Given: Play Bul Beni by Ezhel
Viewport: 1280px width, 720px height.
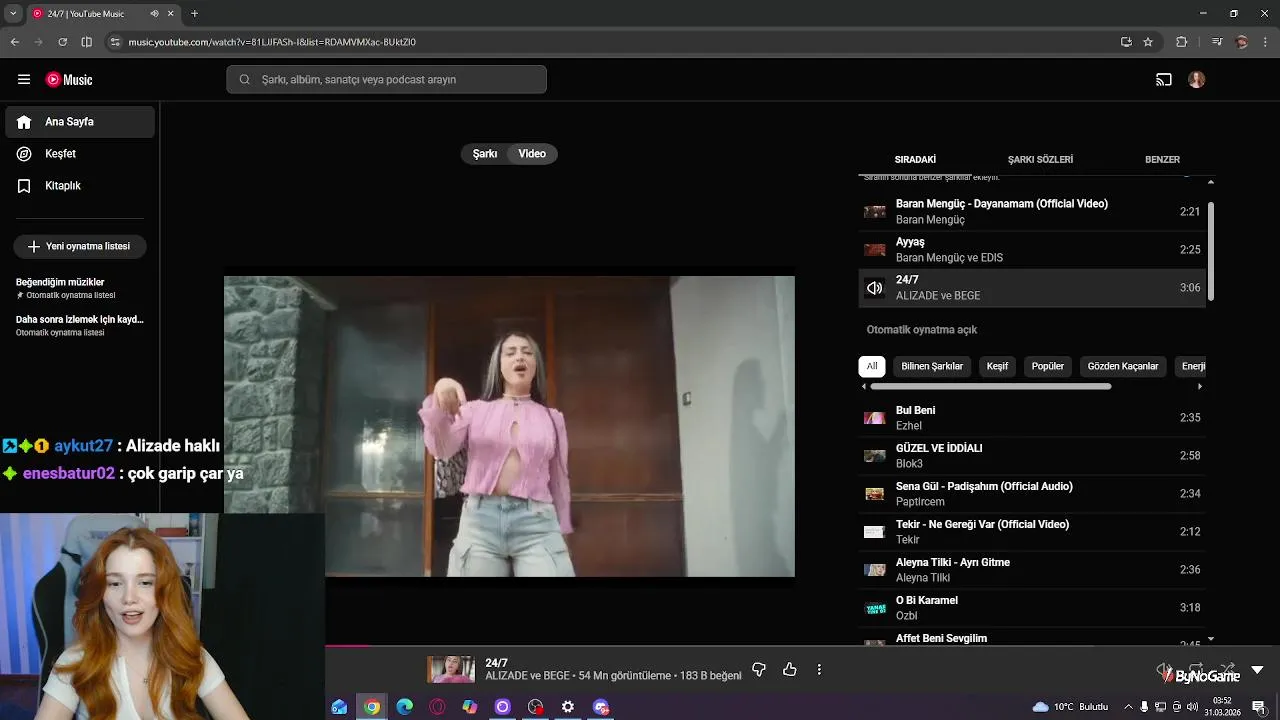Looking at the screenshot, I should [x=1032, y=418].
